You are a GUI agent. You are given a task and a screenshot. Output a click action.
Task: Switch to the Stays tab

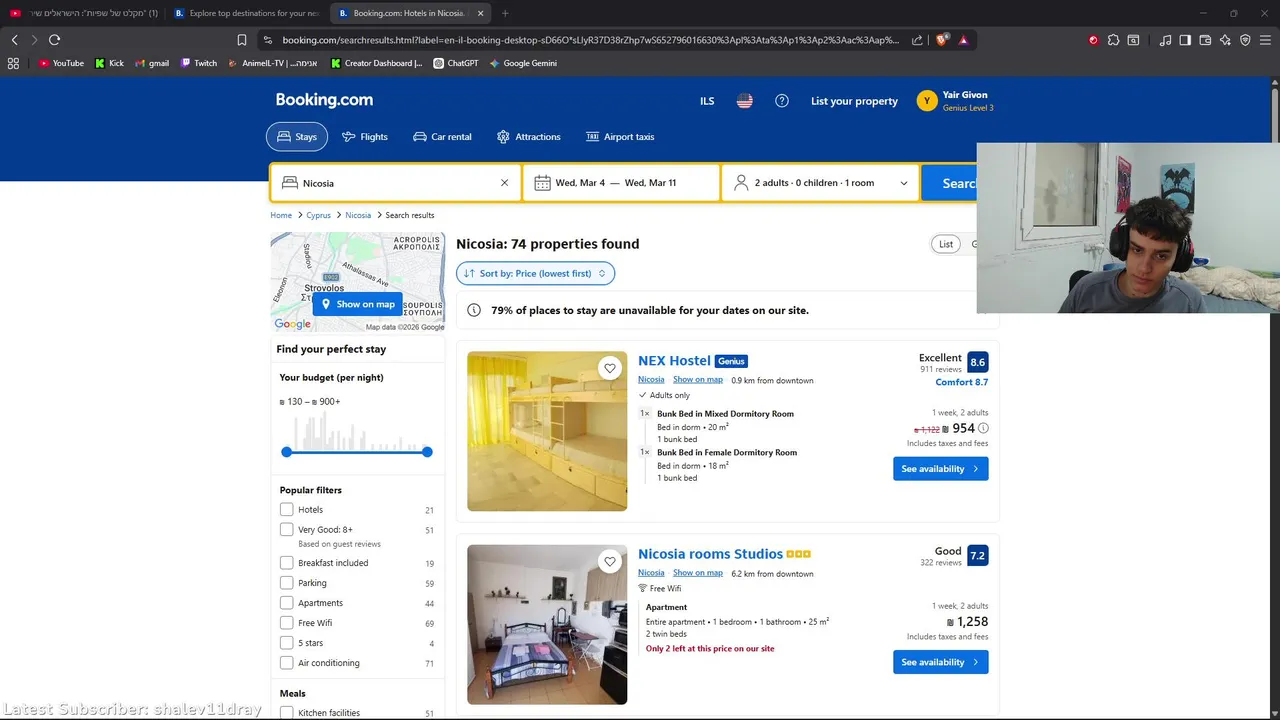297,137
